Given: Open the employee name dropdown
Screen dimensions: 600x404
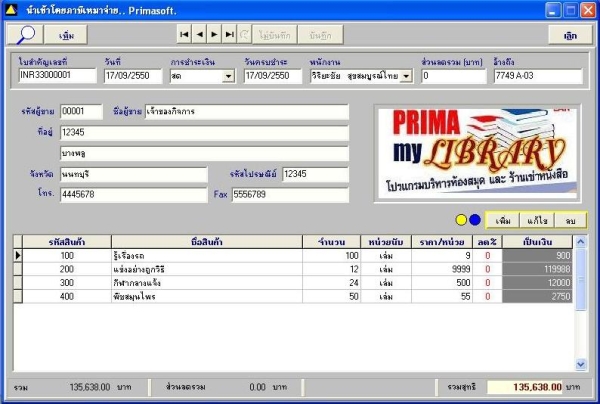Looking at the screenshot, I should [406, 76].
